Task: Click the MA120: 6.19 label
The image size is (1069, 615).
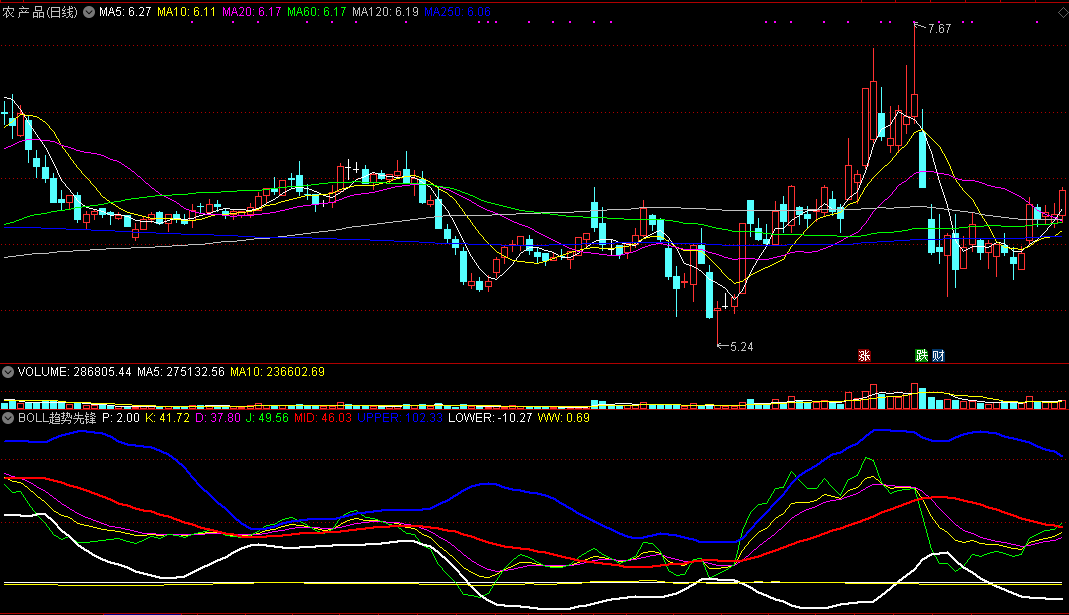Action: [385, 12]
